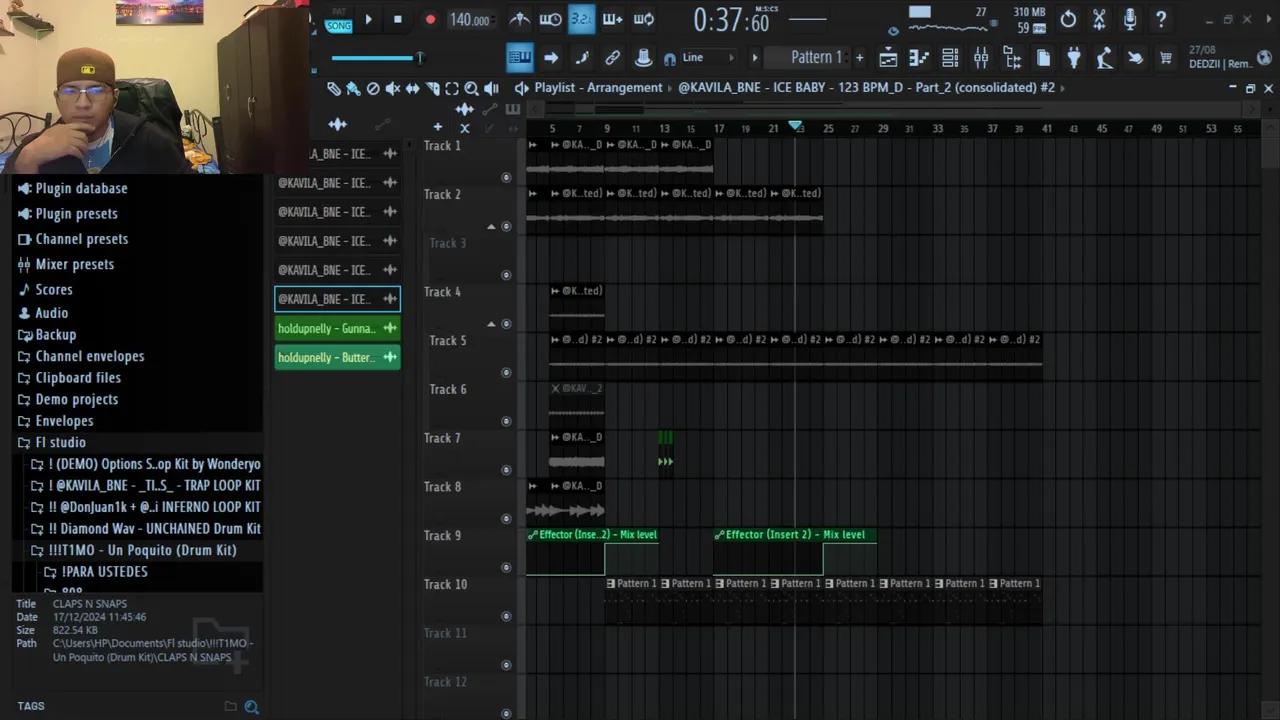Select the Slice tool in playlist toolbar
This screenshot has height=720, width=1280.
[432, 88]
